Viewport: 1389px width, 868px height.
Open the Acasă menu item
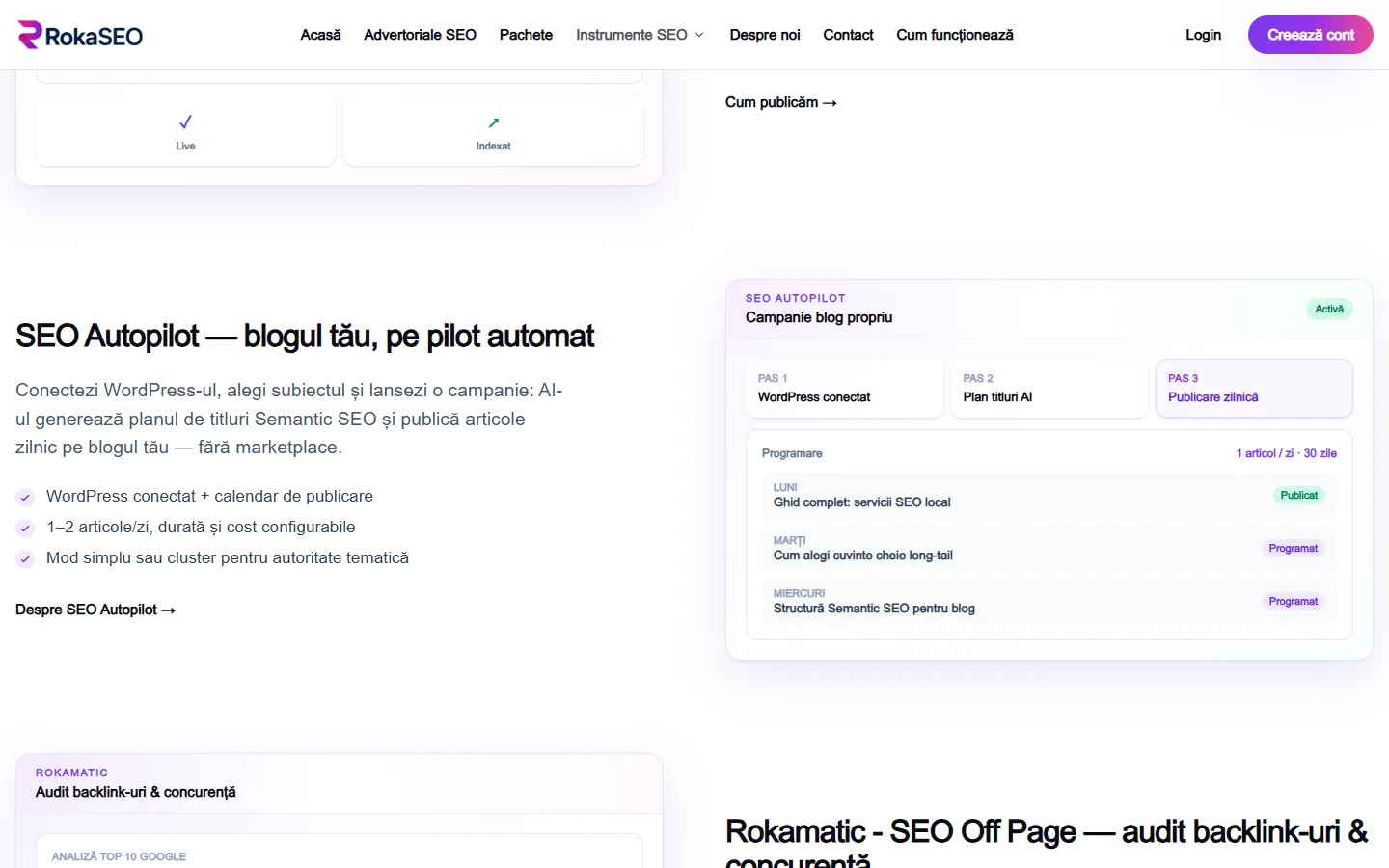[320, 35]
